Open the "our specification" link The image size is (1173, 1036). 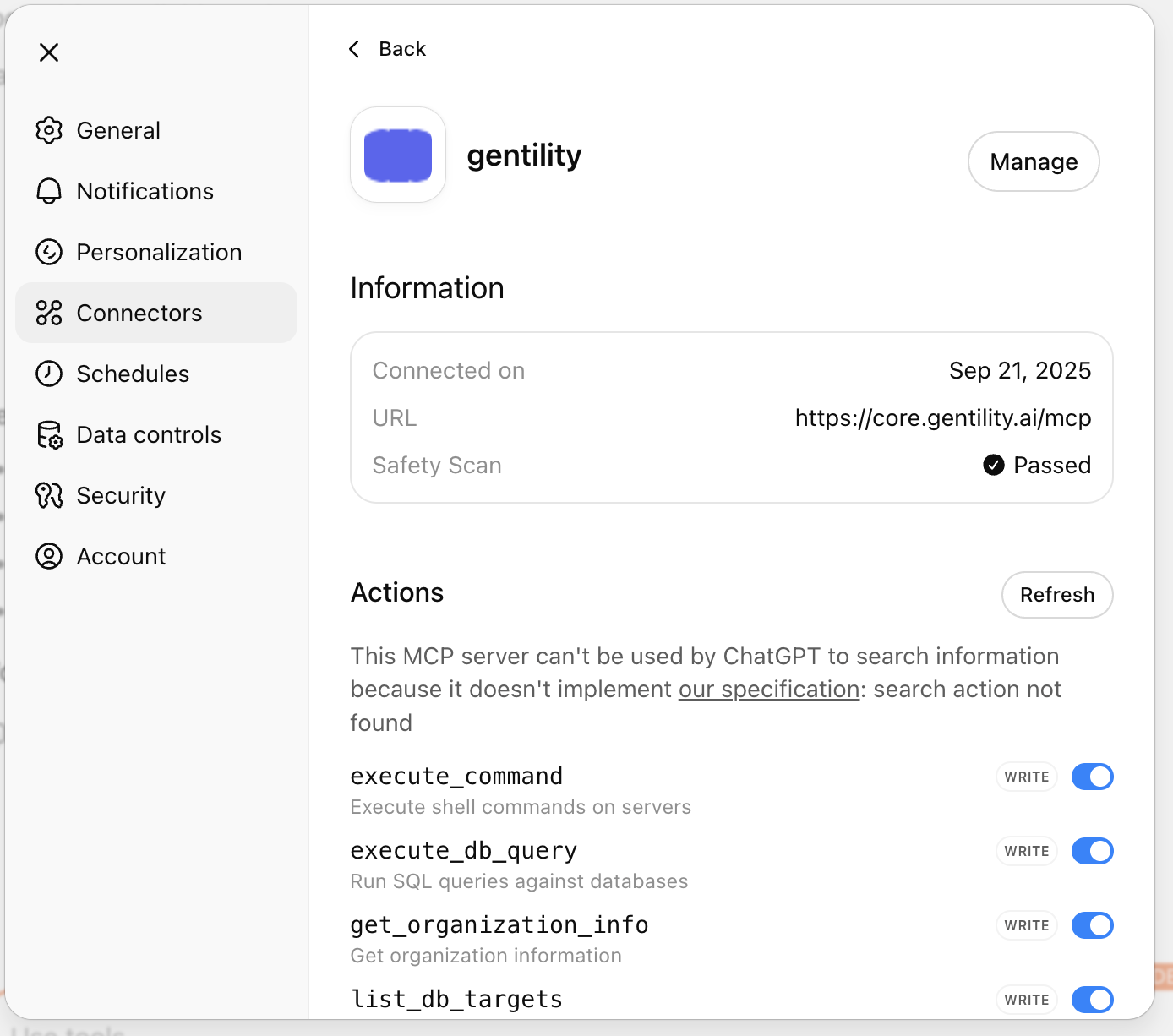pos(769,690)
